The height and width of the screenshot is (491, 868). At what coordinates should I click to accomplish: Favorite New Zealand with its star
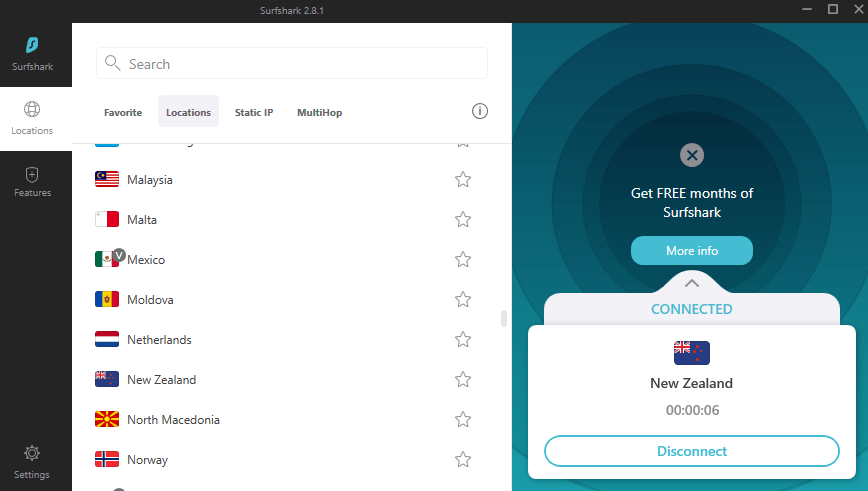coord(463,379)
